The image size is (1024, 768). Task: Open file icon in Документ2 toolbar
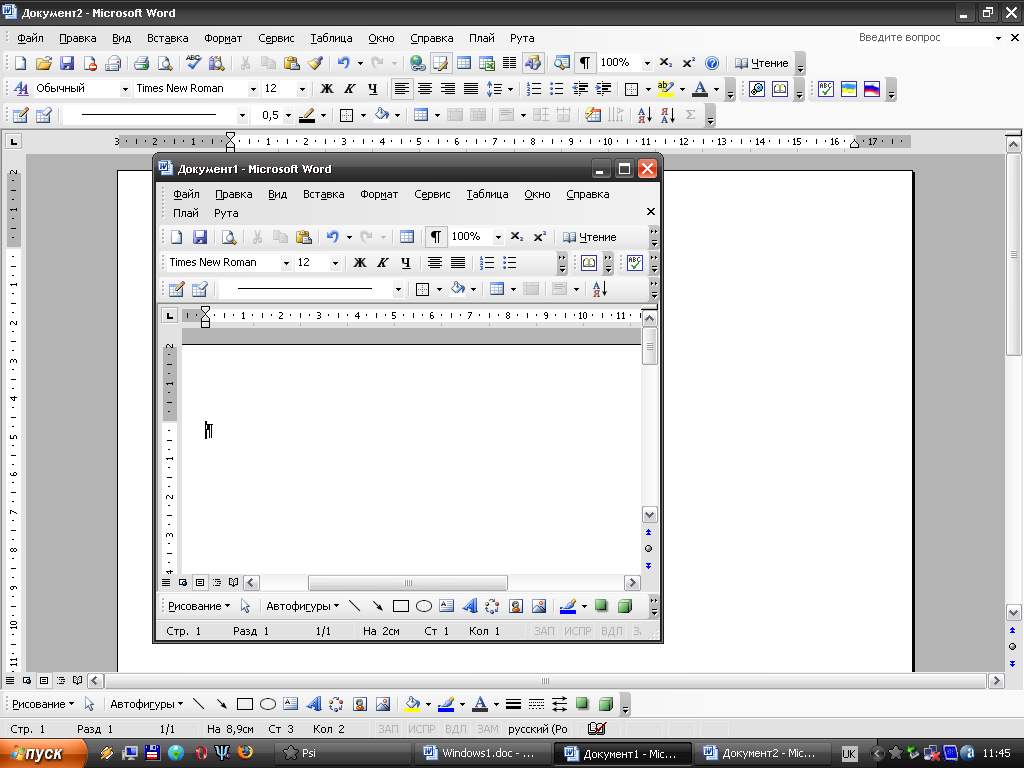coord(44,63)
